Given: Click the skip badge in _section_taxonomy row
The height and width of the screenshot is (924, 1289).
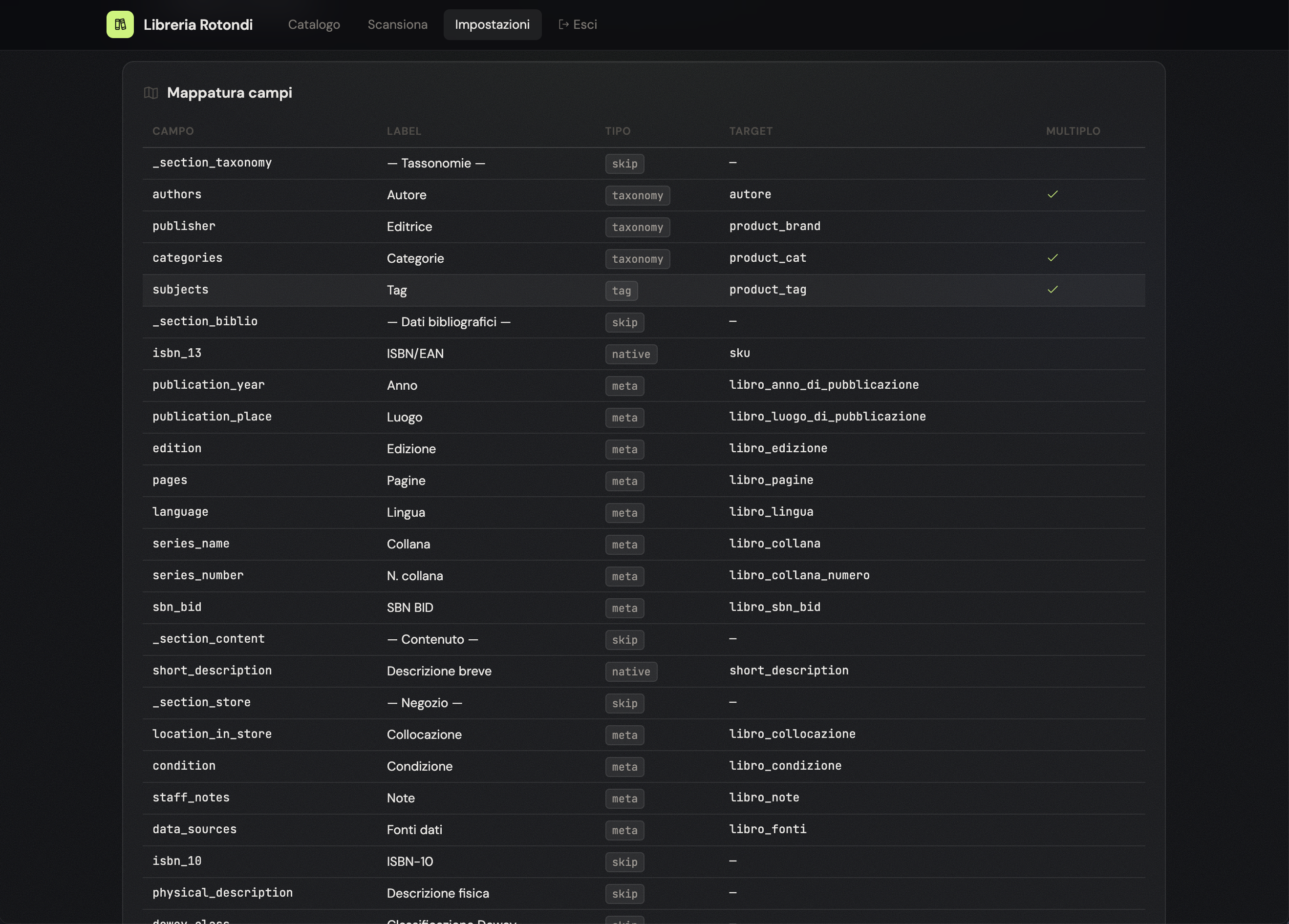Looking at the screenshot, I should click(x=624, y=164).
